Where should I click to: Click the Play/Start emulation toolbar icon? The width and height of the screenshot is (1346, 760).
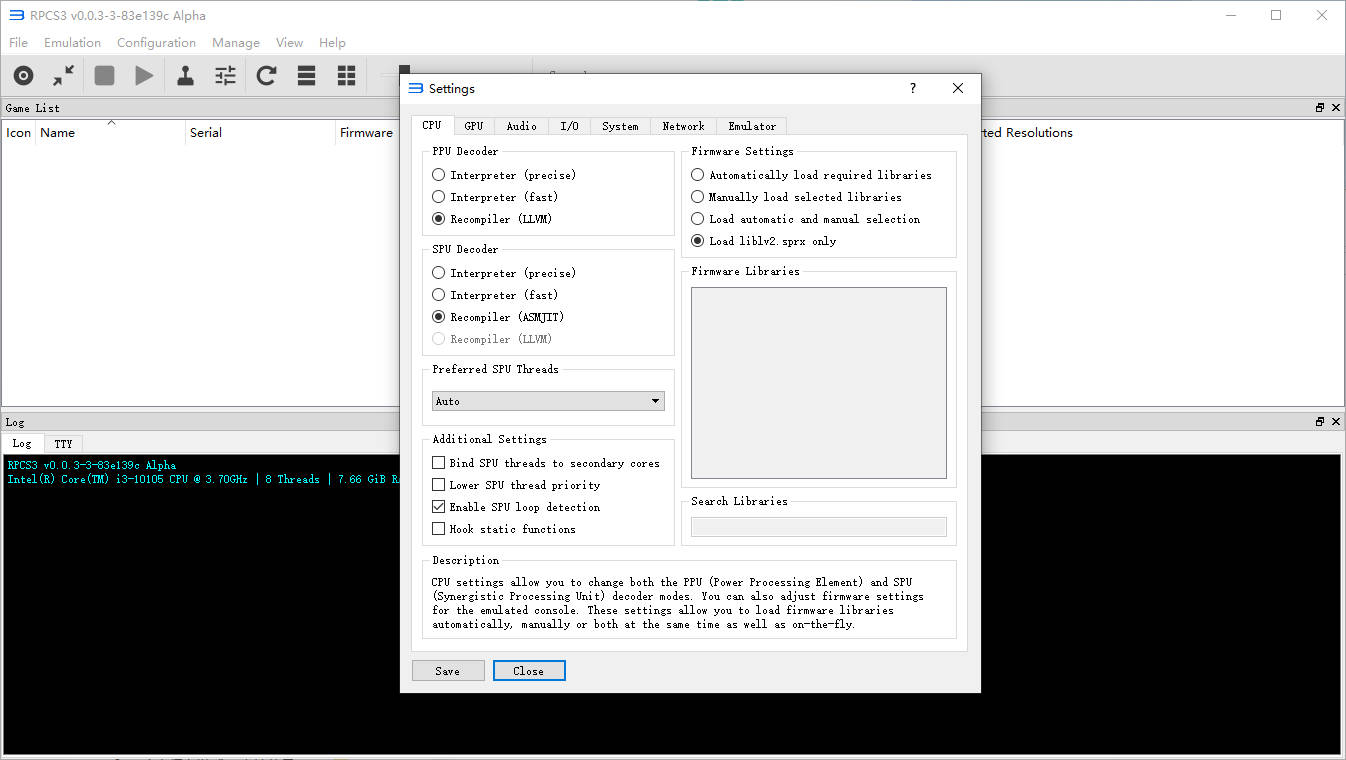pos(145,75)
